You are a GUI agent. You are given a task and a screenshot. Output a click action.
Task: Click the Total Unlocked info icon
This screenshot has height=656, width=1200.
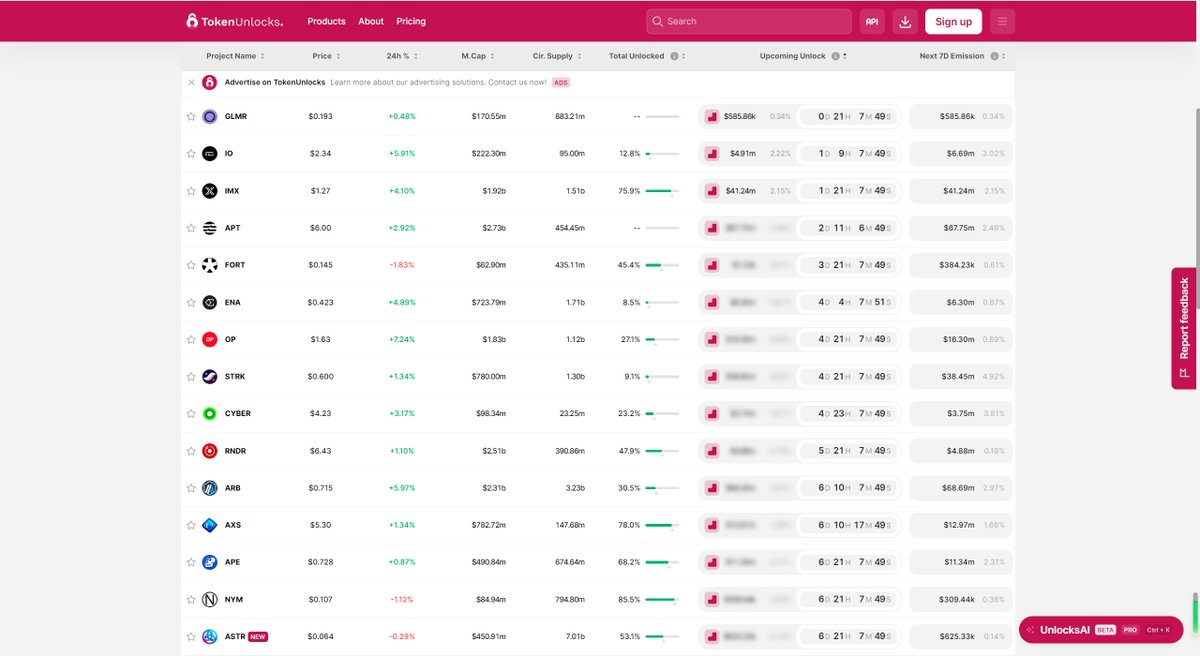tap(674, 56)
